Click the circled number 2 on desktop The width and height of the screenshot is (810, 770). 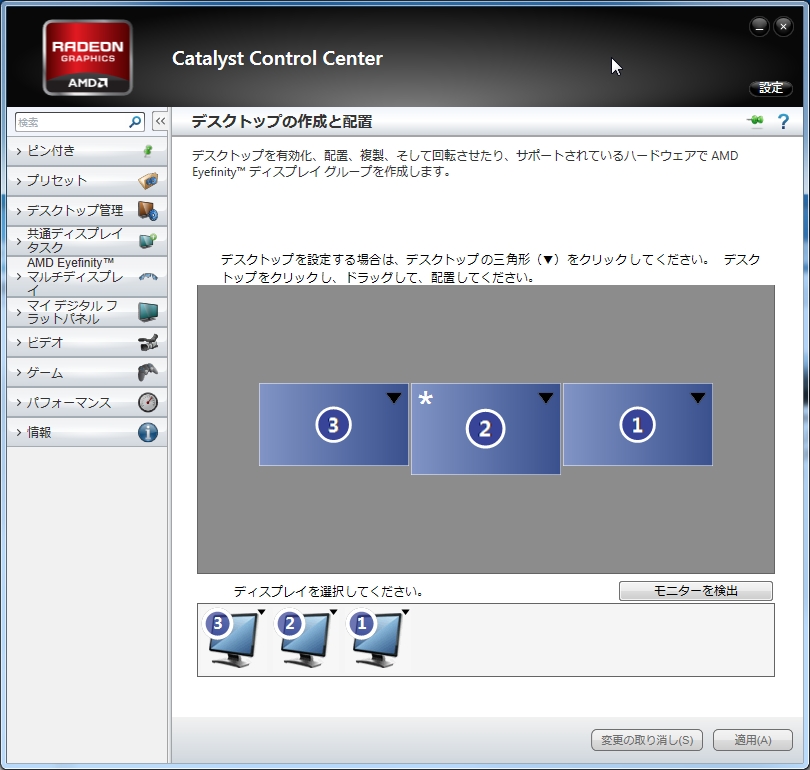coord(485,429)
